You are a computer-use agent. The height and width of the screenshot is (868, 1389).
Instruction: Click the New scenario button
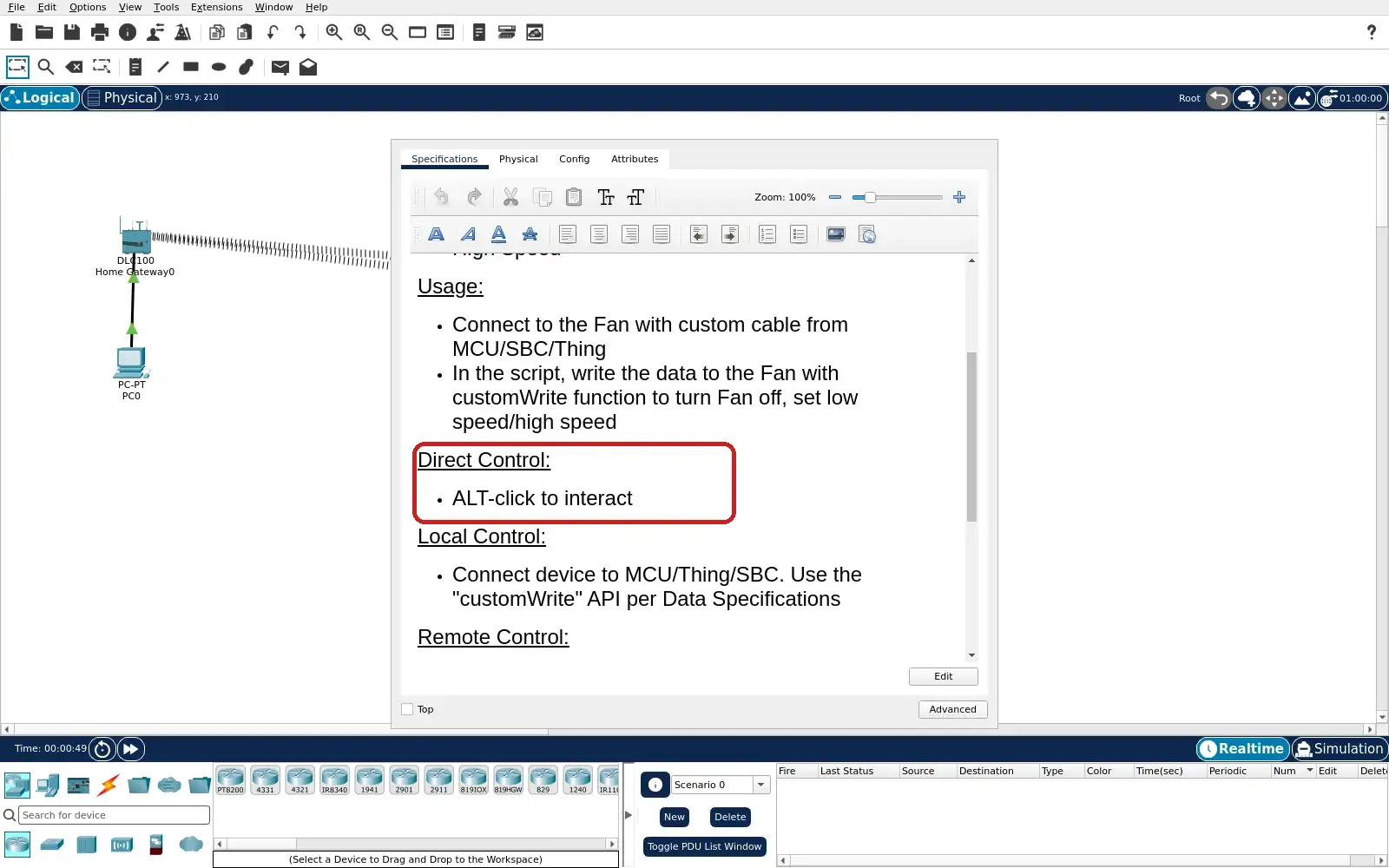(x=675, y=817)
